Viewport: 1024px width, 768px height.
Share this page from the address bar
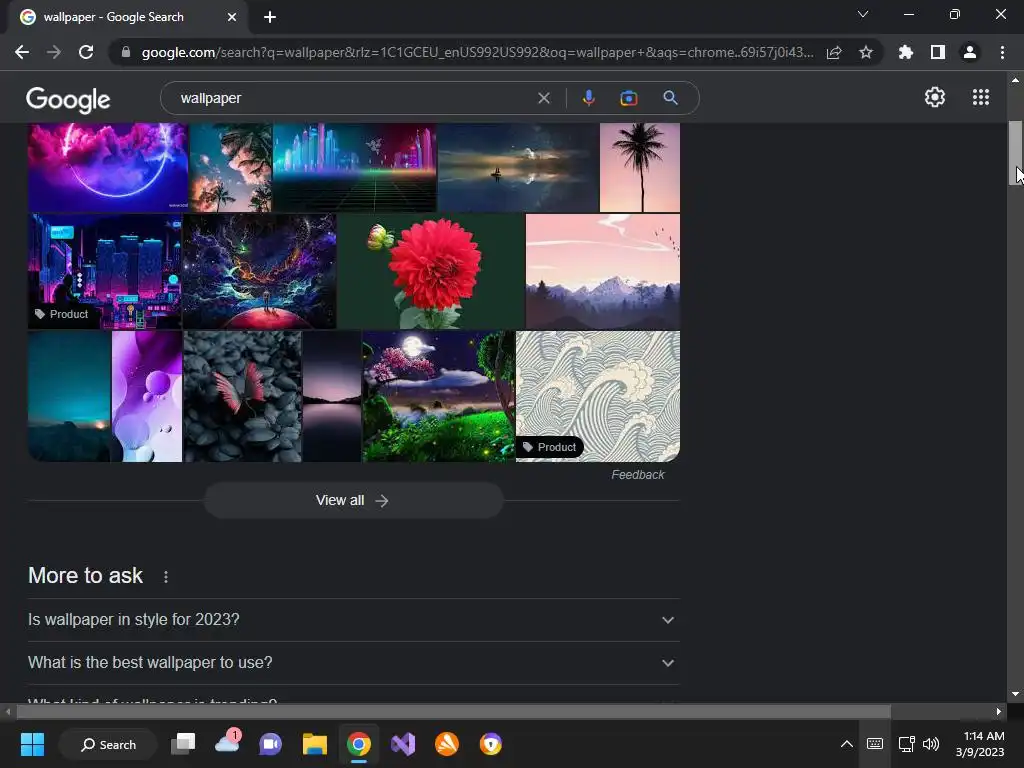pos(834,52)
